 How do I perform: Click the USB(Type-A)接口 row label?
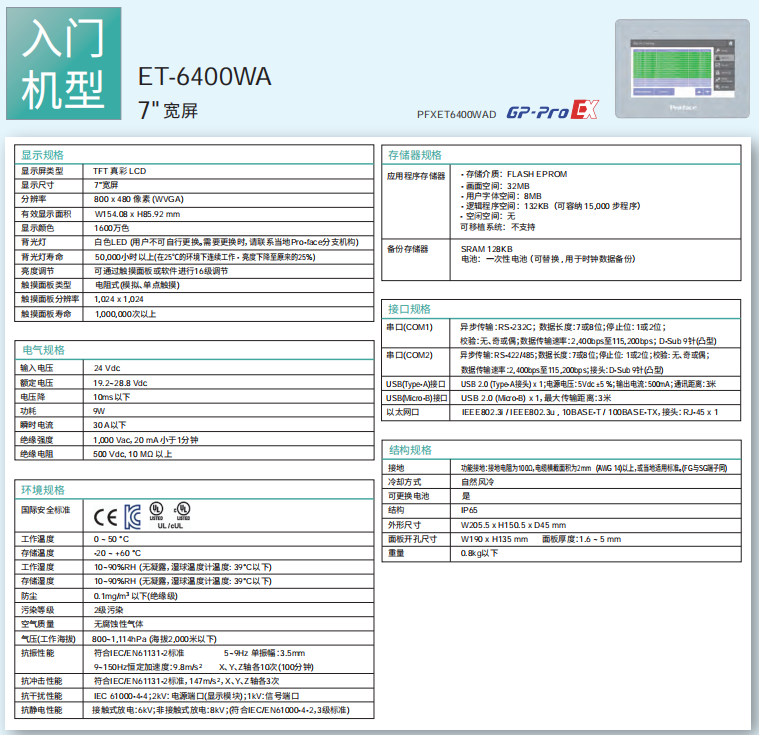[x=416, y=384]
